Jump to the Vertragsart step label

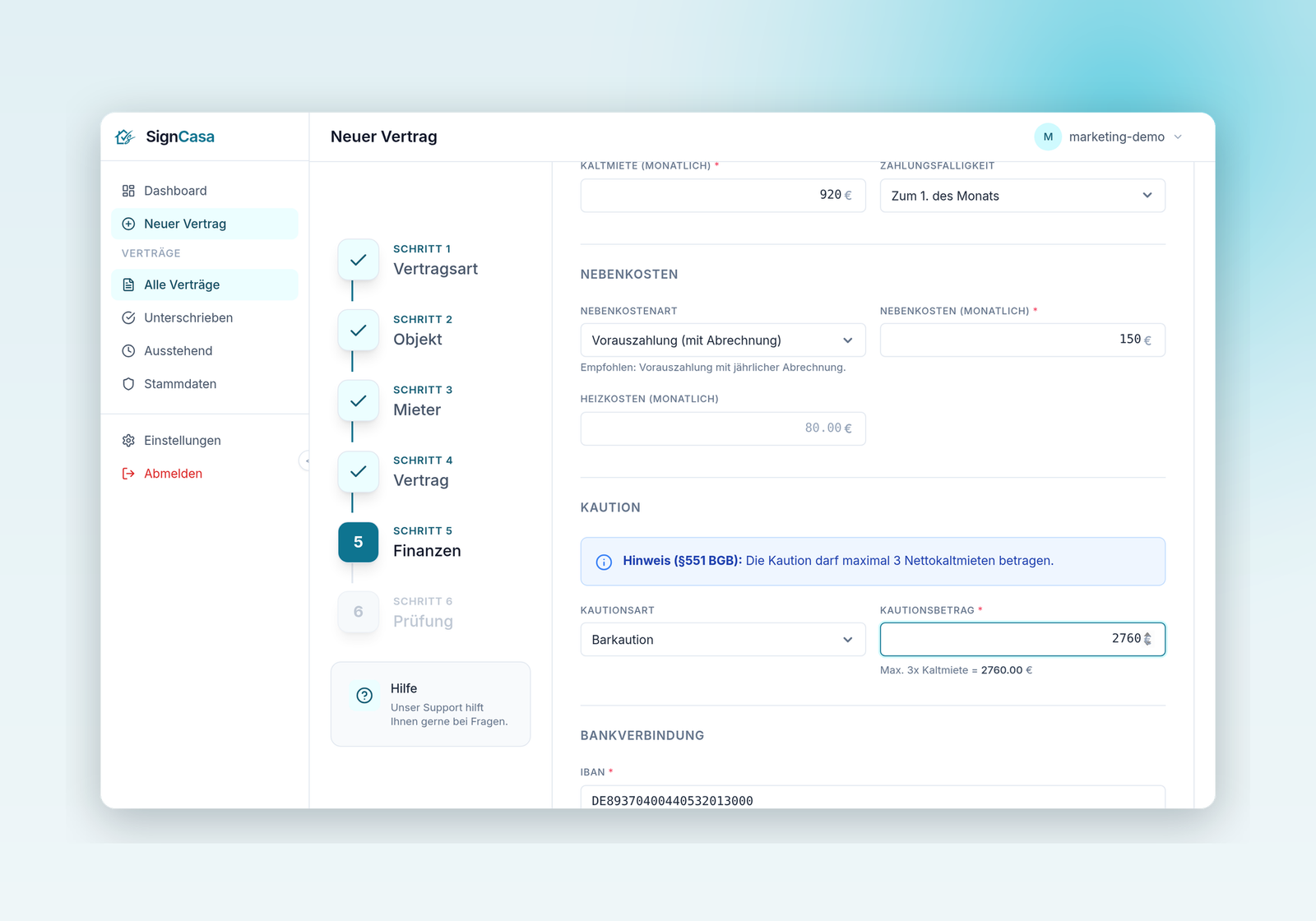[435, 269]
